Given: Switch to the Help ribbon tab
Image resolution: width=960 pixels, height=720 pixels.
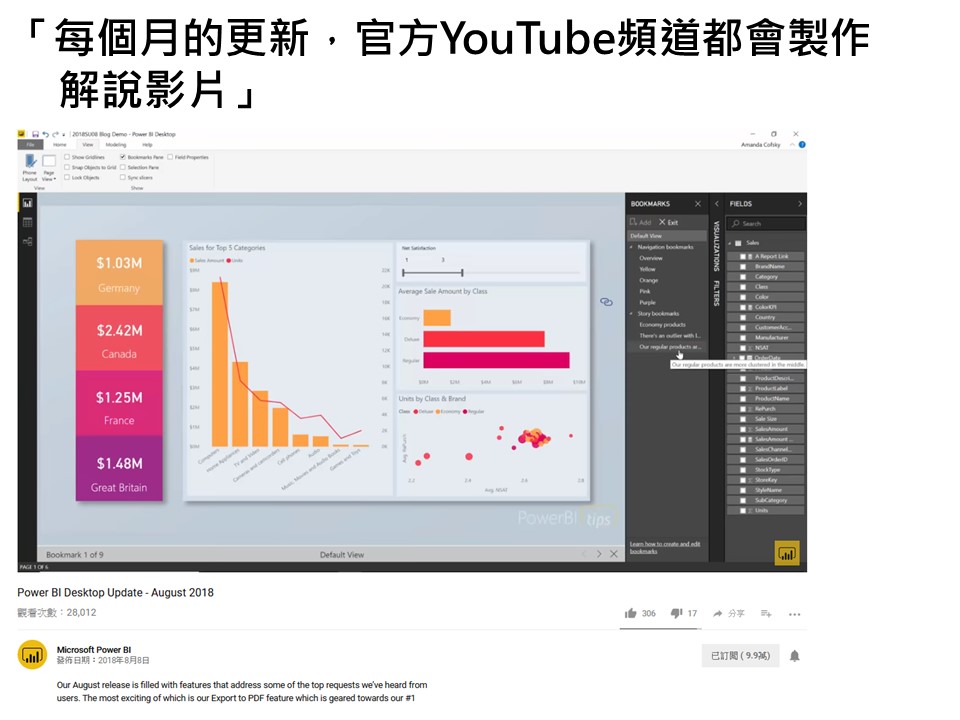Looking at the screenshot, I should pos(147,144).
